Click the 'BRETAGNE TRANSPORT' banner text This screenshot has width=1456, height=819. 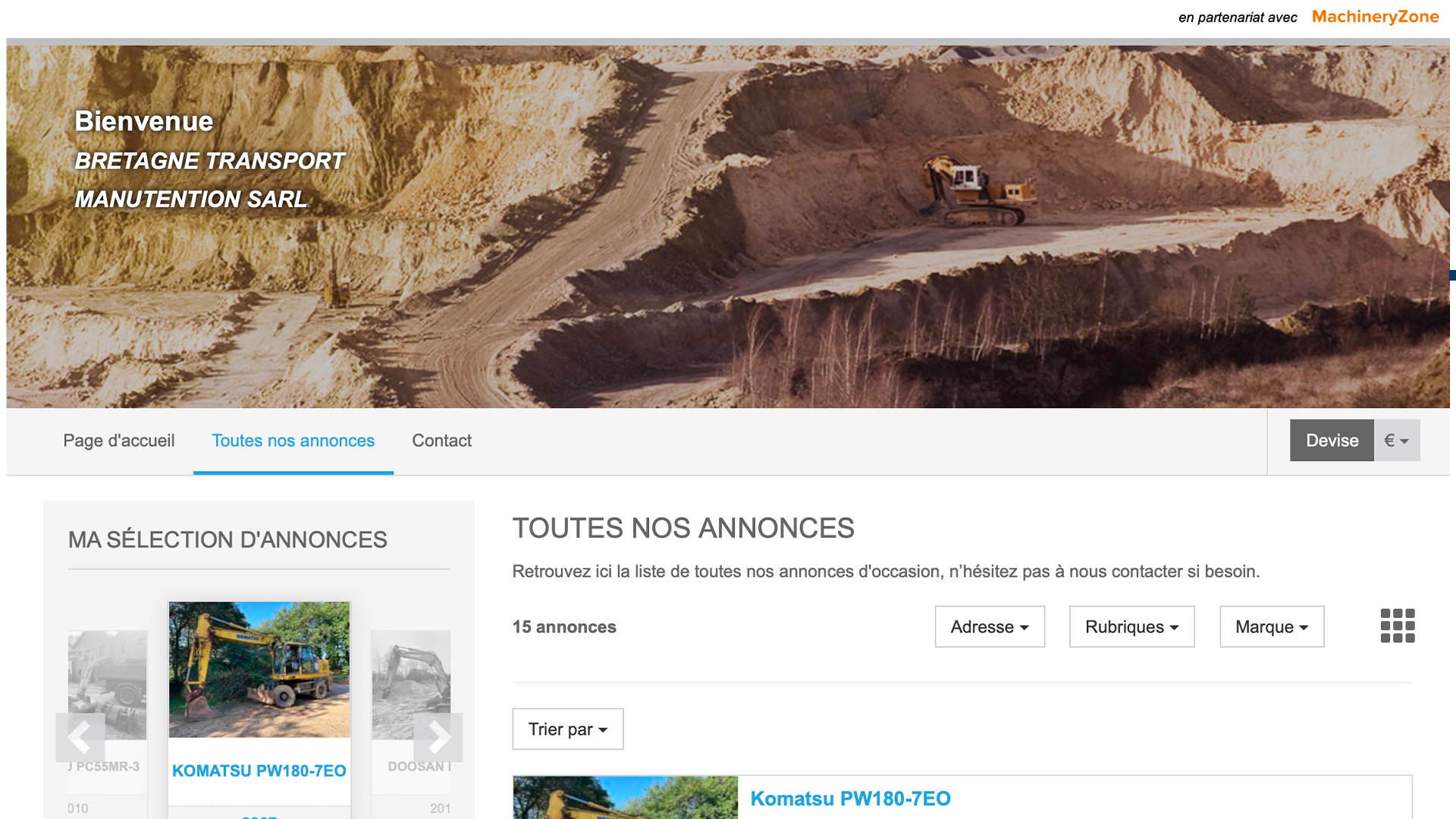click(210, 161)
